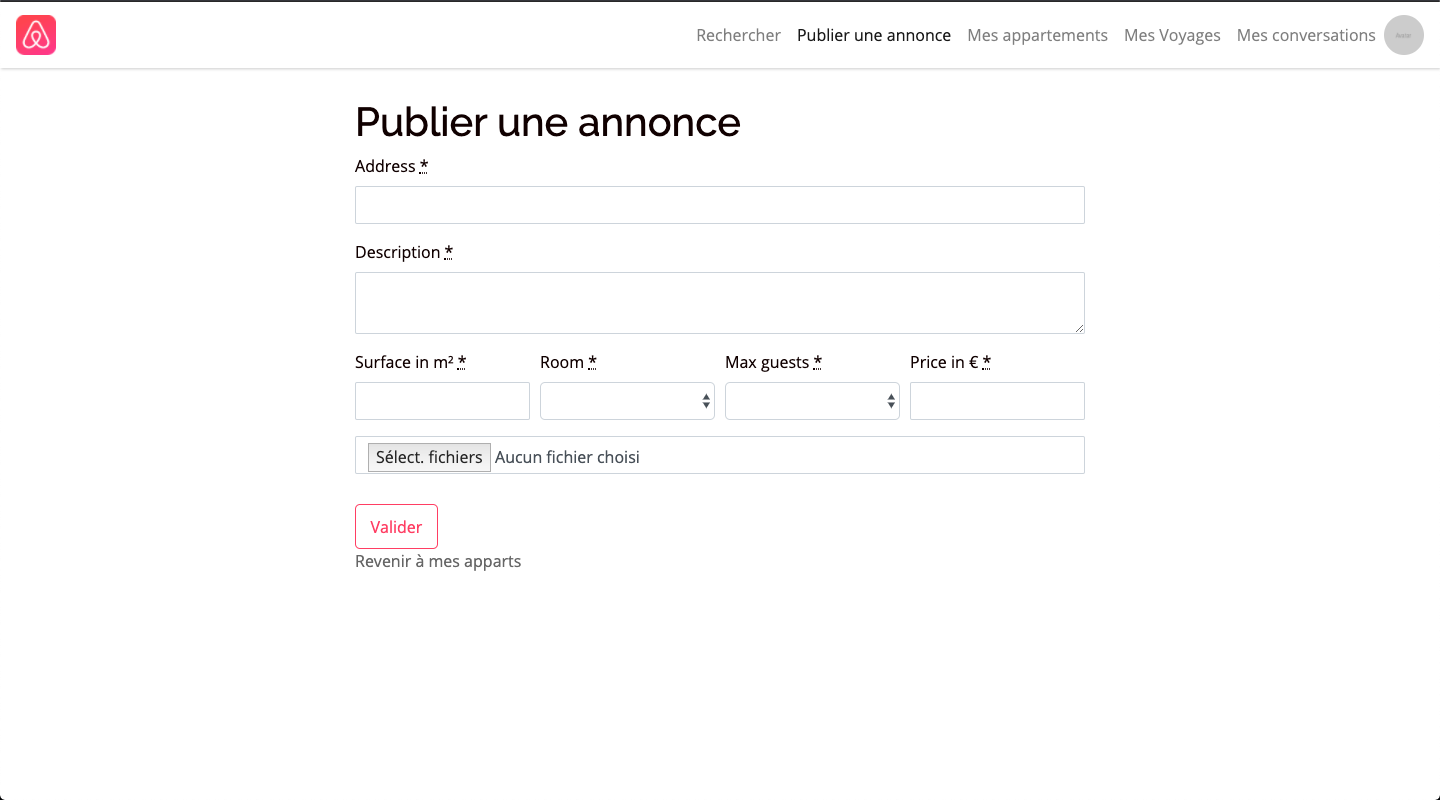Open Mes appartements from the navbar
The height and width of the screenshot is (800, 1440).
pyautogui.click(x=1037, y=35)
